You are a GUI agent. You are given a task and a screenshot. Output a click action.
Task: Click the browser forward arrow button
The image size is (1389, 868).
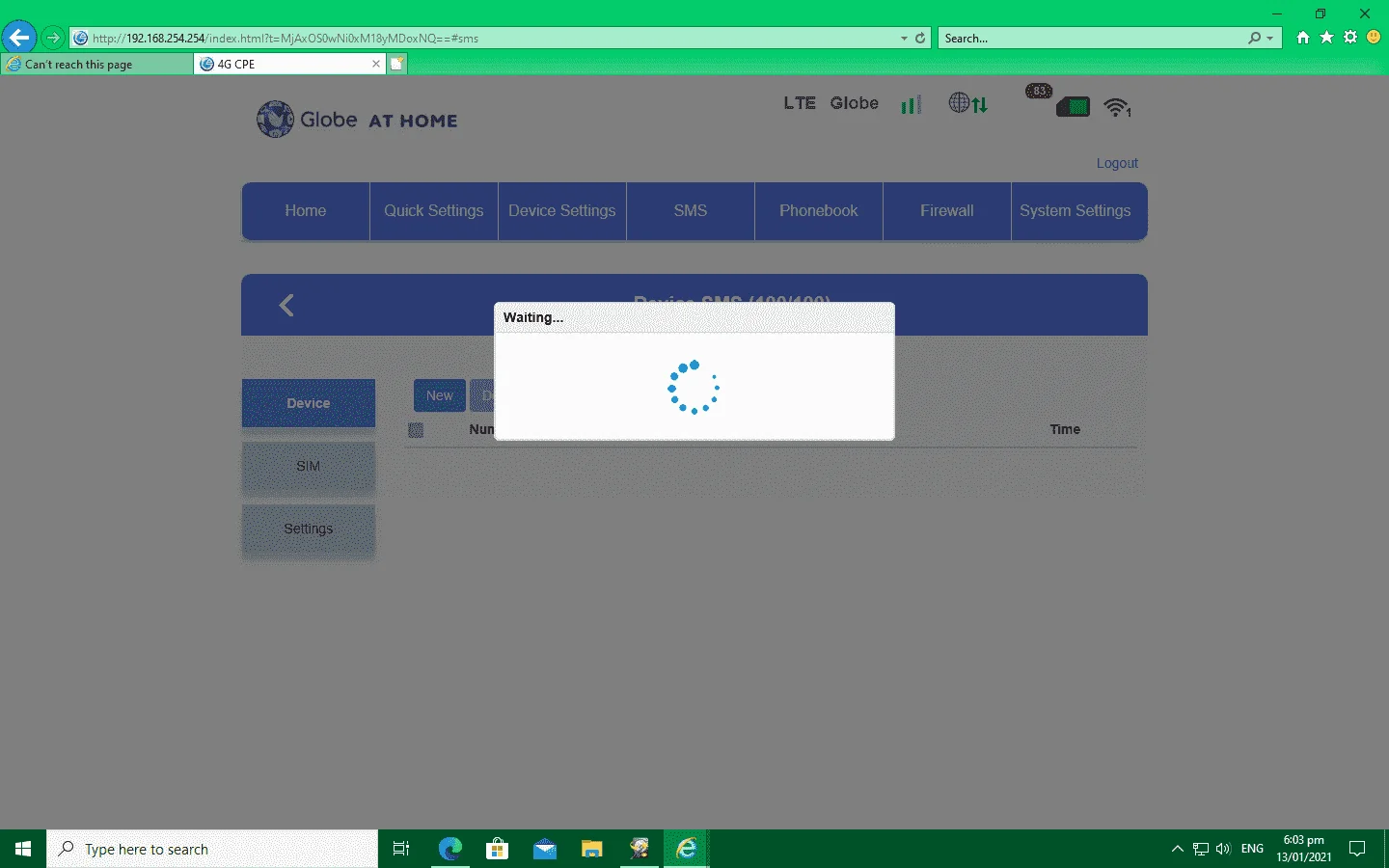click(53, 38)
